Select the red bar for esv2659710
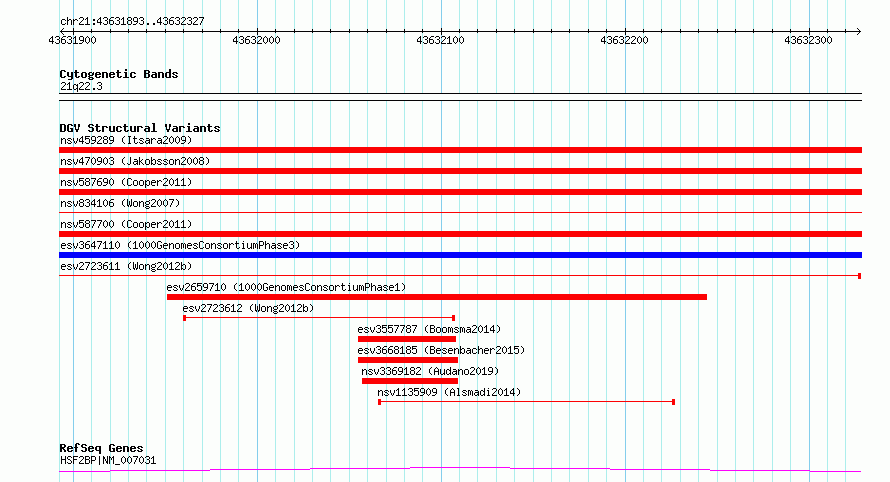 436,297
